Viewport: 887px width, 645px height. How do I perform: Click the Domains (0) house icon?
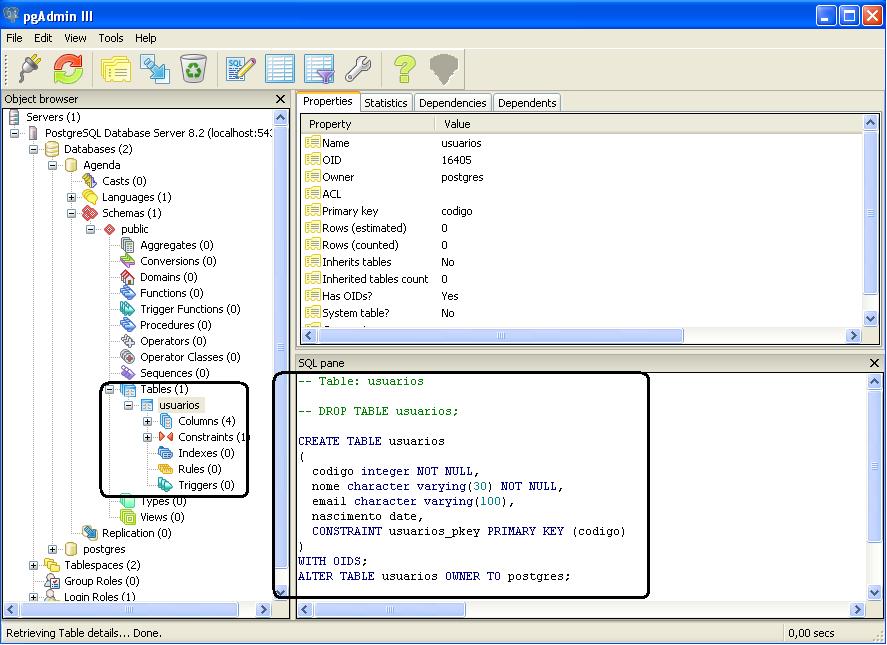click(x=127, y=277)
